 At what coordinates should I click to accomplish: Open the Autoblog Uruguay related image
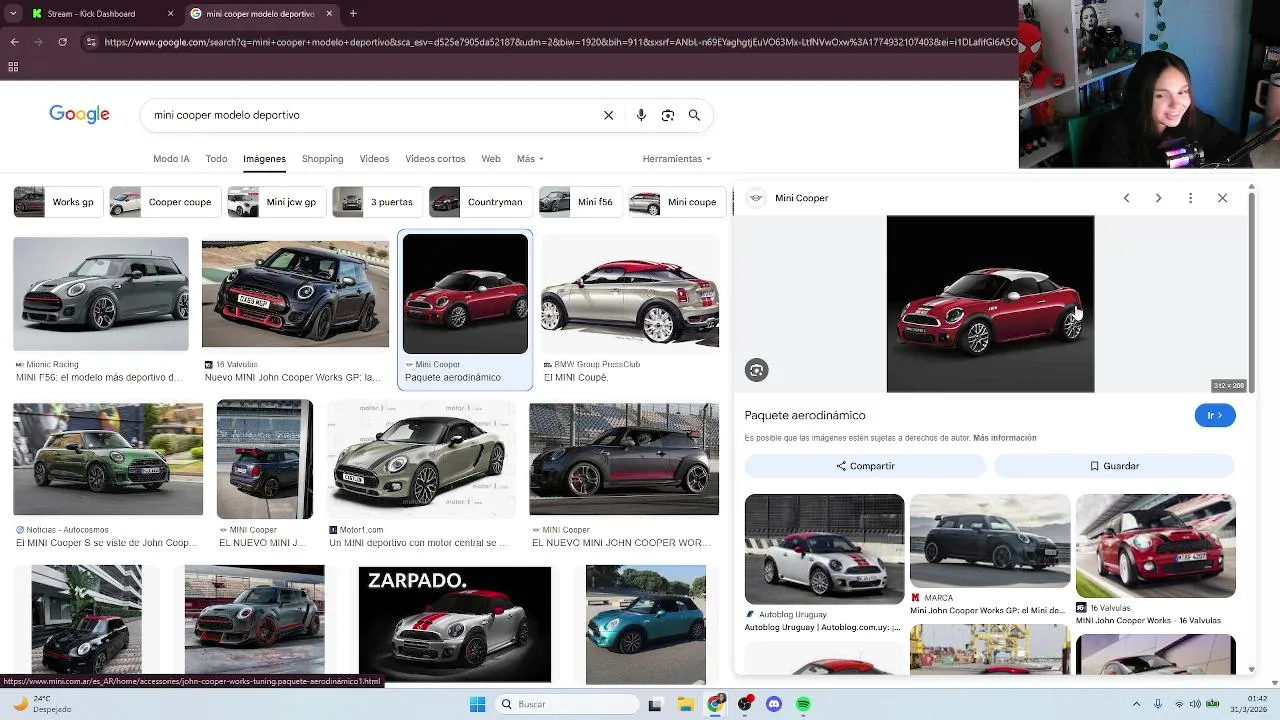[824, 549]
